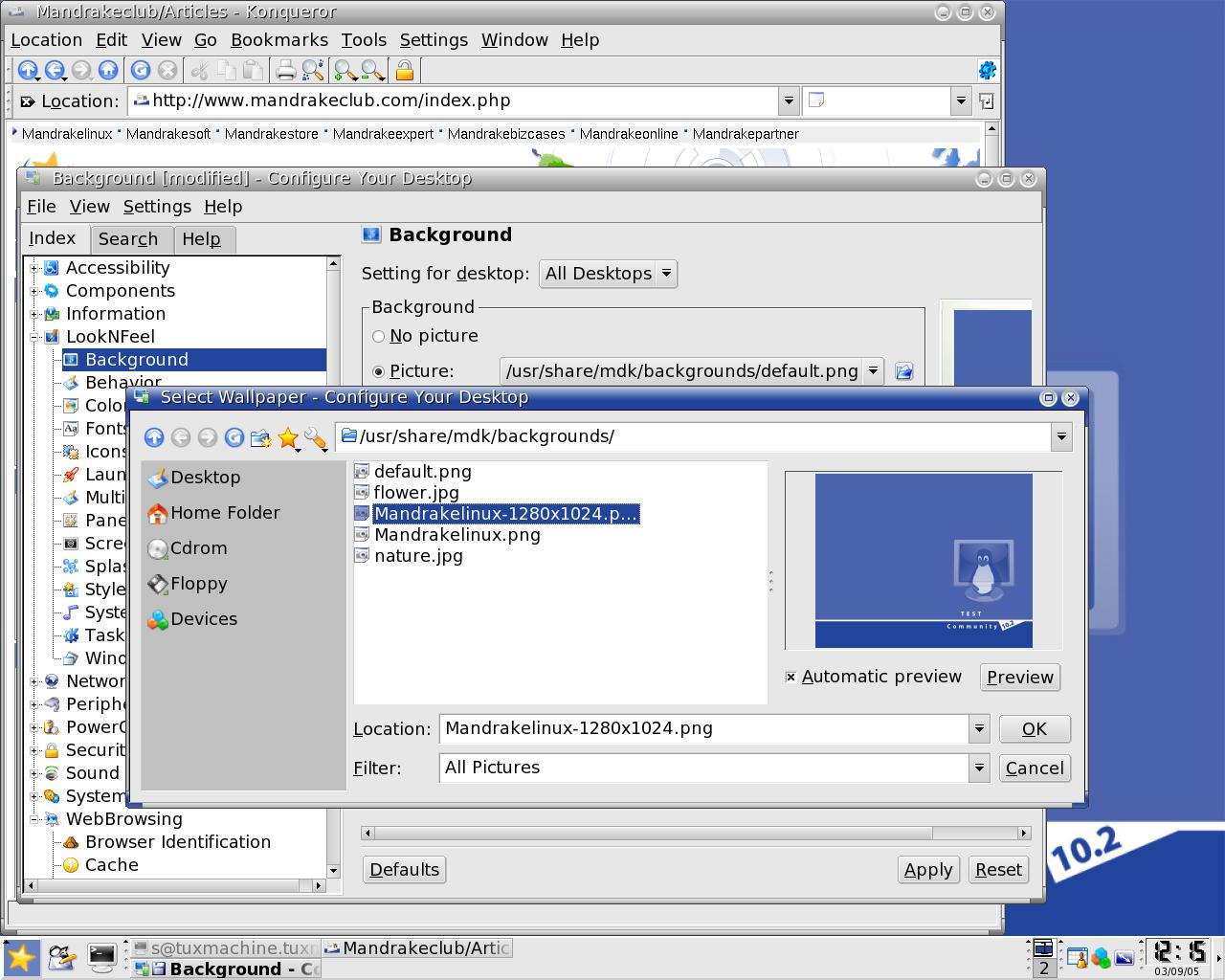Open Floppy in the places panel
The width and height of the screenshot is (1225, 980).
pos(188,584)
